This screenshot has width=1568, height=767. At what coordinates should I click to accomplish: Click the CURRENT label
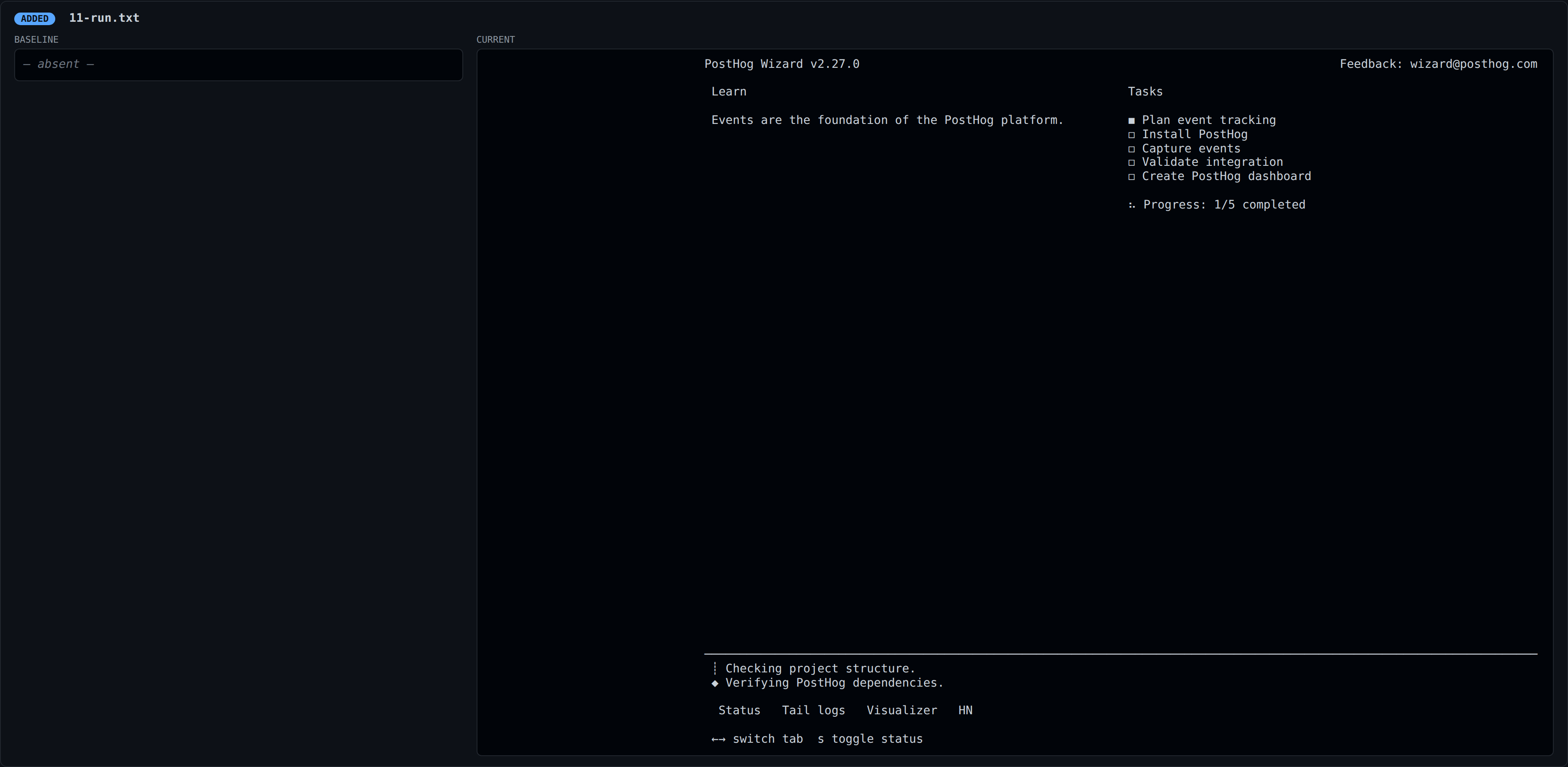[x=495, y=40]
